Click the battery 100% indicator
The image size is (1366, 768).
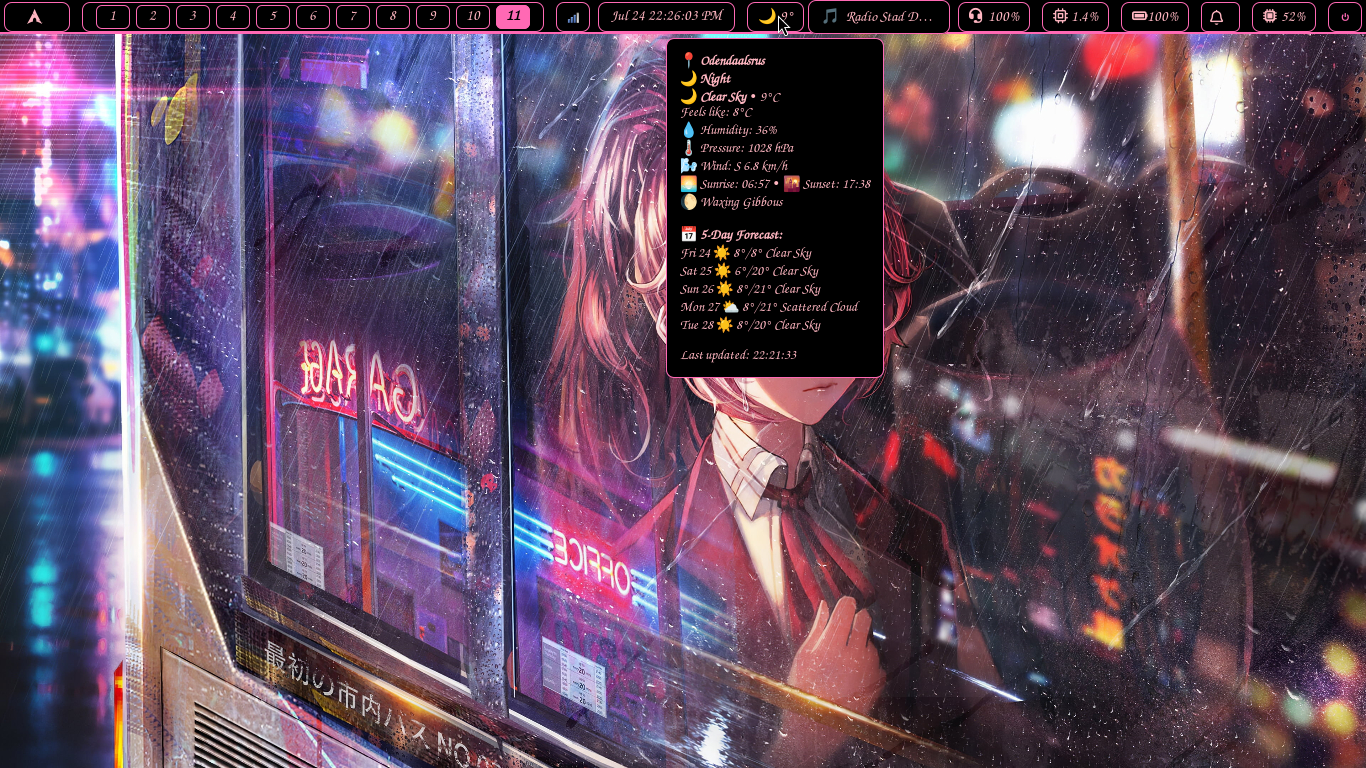1155,17
